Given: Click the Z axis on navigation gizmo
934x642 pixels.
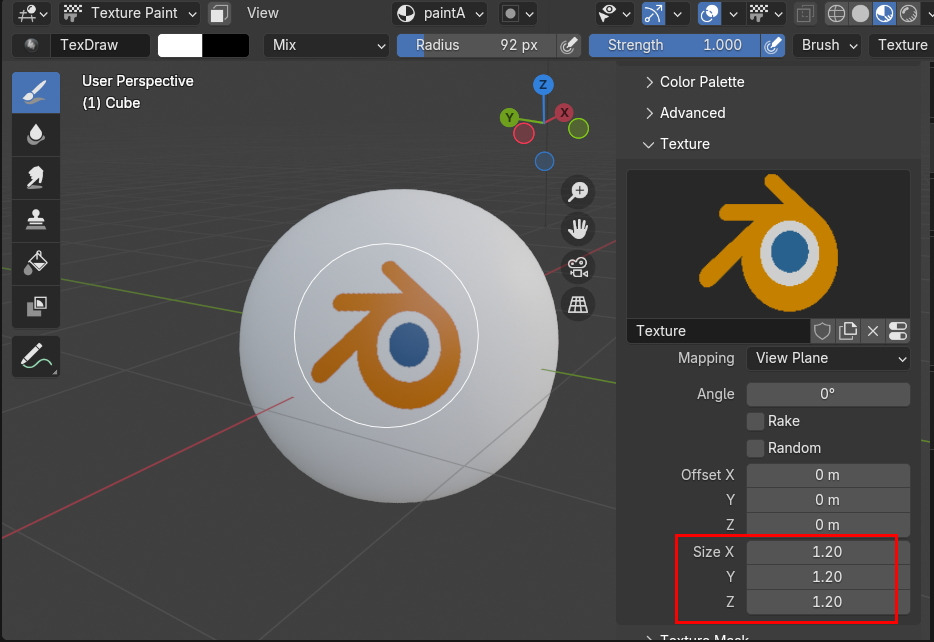Looking at the screenshot, I should click(x=543, y=85).
